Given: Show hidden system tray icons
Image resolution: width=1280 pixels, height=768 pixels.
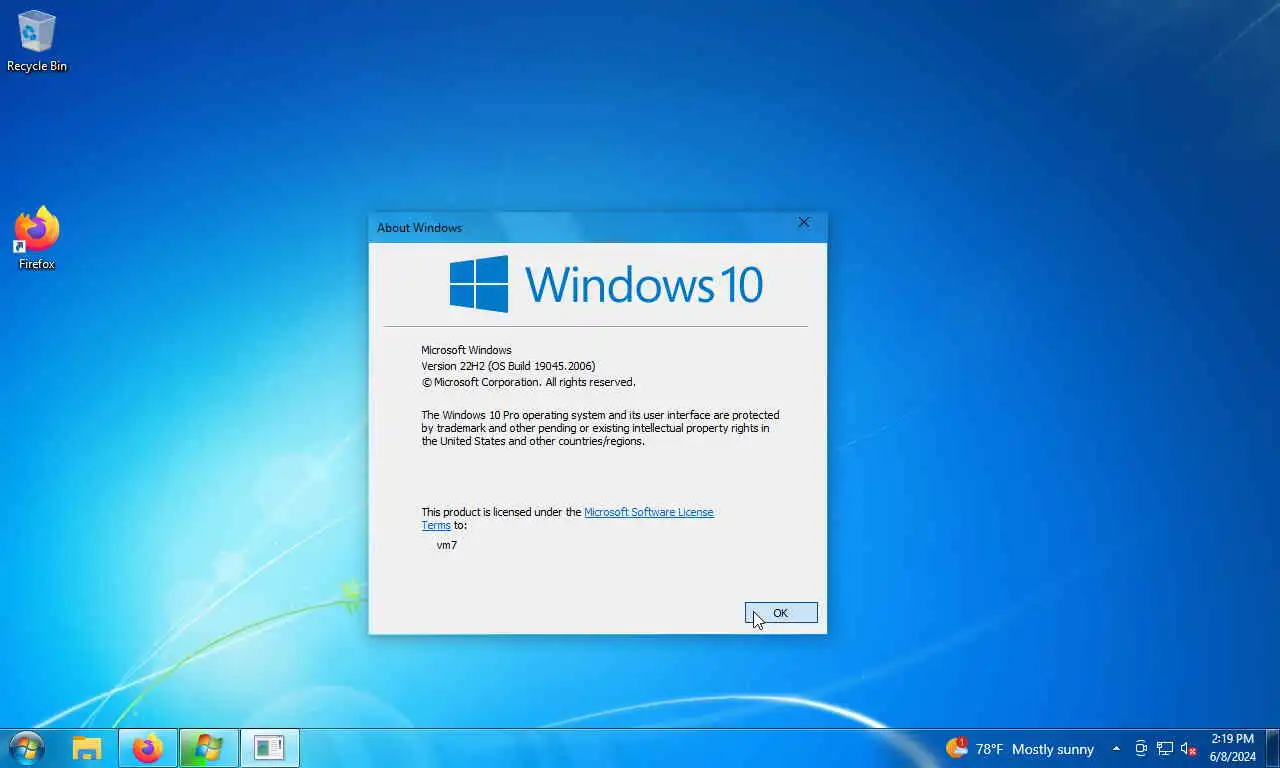Looking at the screenshot, I should tap(1116, 749).
